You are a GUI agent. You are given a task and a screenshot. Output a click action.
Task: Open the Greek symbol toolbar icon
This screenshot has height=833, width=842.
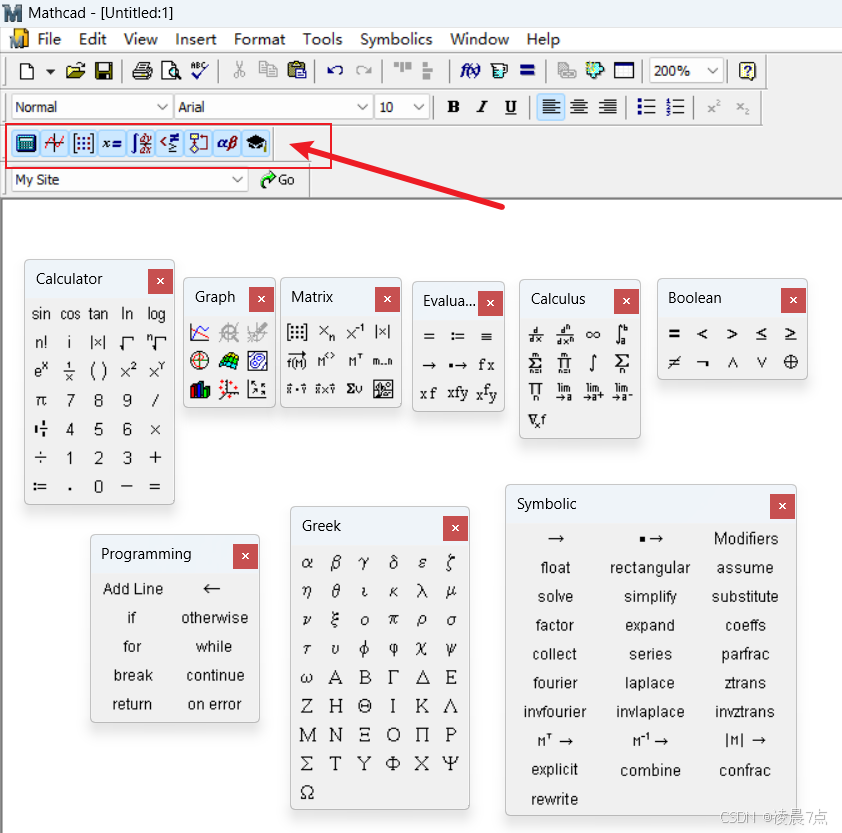(227, 143)
